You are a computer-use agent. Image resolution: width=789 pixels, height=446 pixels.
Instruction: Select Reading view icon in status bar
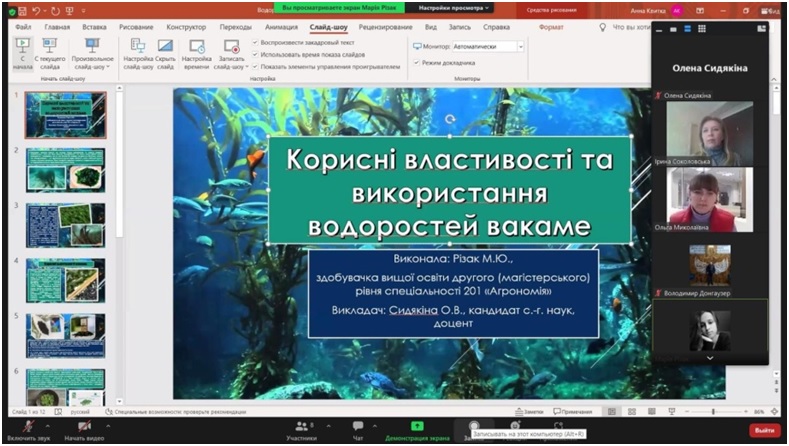tap(652, 412)
